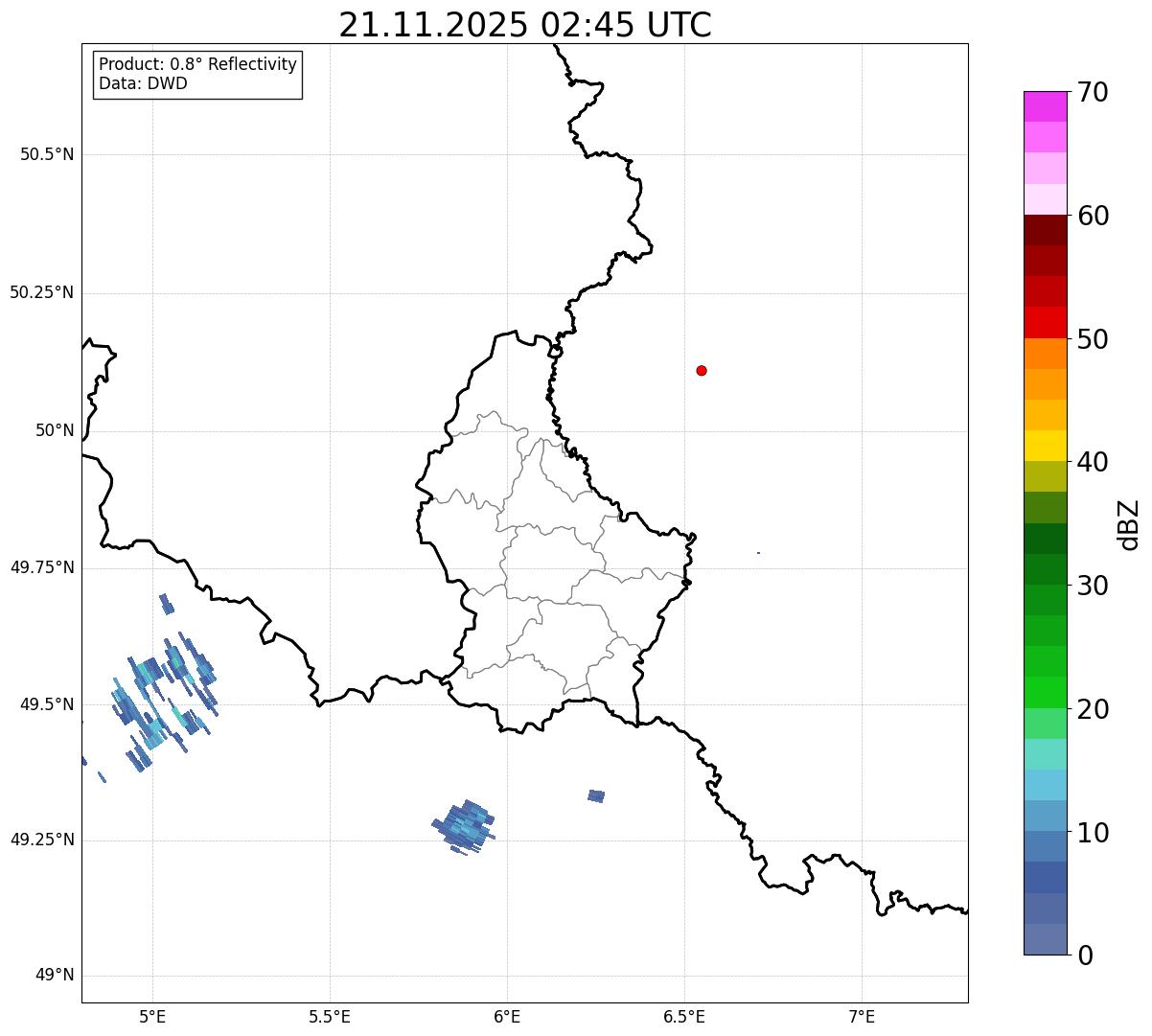Screen dimensions: 1152x1036
Task: Click the turquoise colorbar segment near 17
Action: (1045, 754)
